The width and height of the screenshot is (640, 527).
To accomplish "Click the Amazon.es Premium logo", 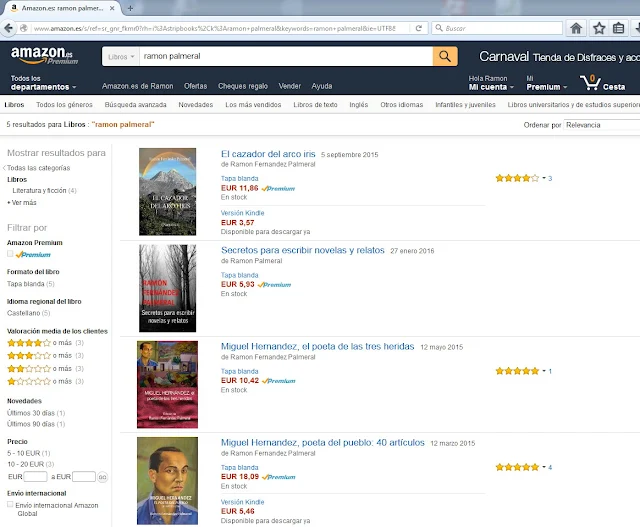I will [x=44, y=55].
